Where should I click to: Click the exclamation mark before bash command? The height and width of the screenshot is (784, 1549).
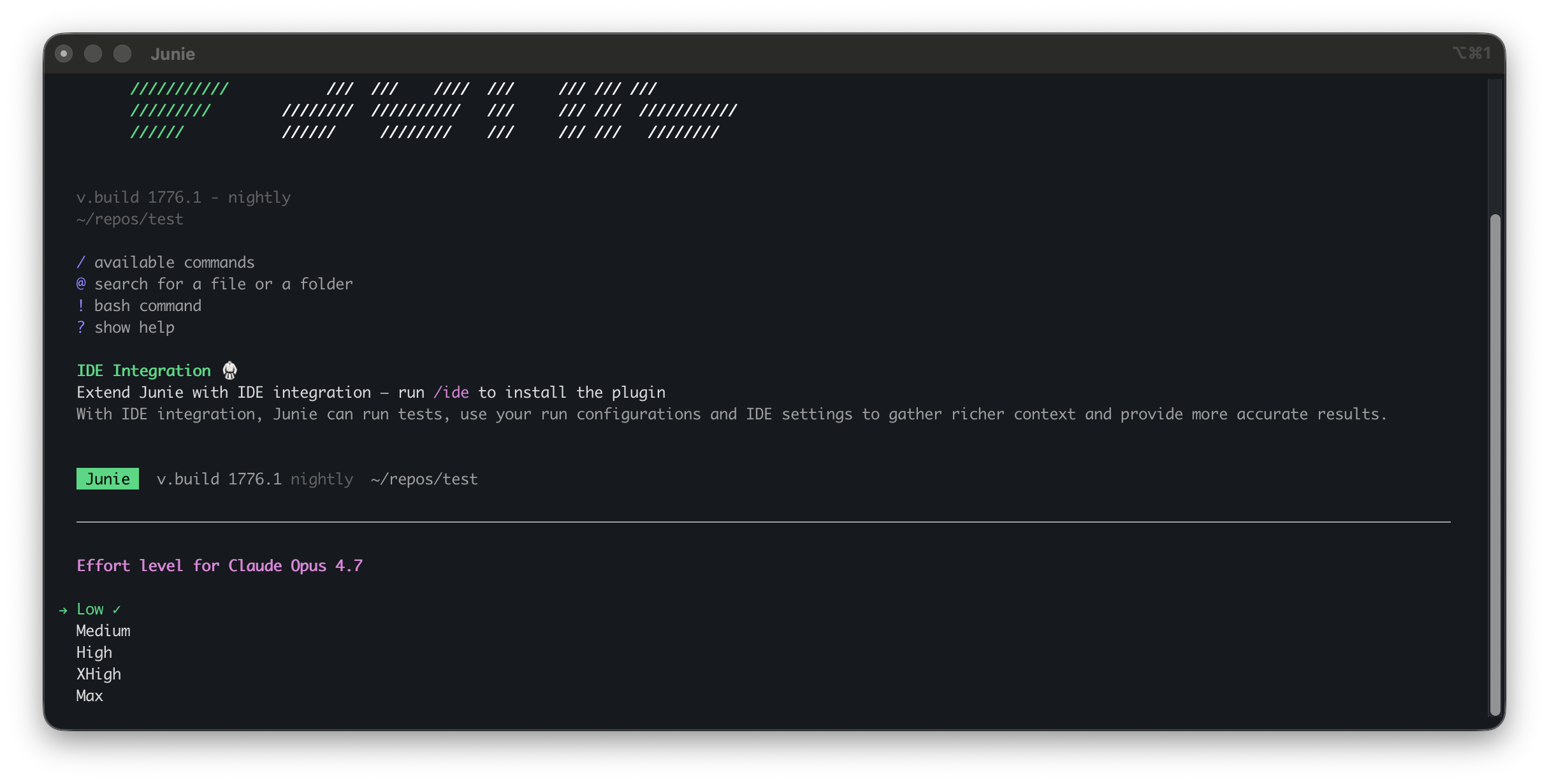[81, 305]
